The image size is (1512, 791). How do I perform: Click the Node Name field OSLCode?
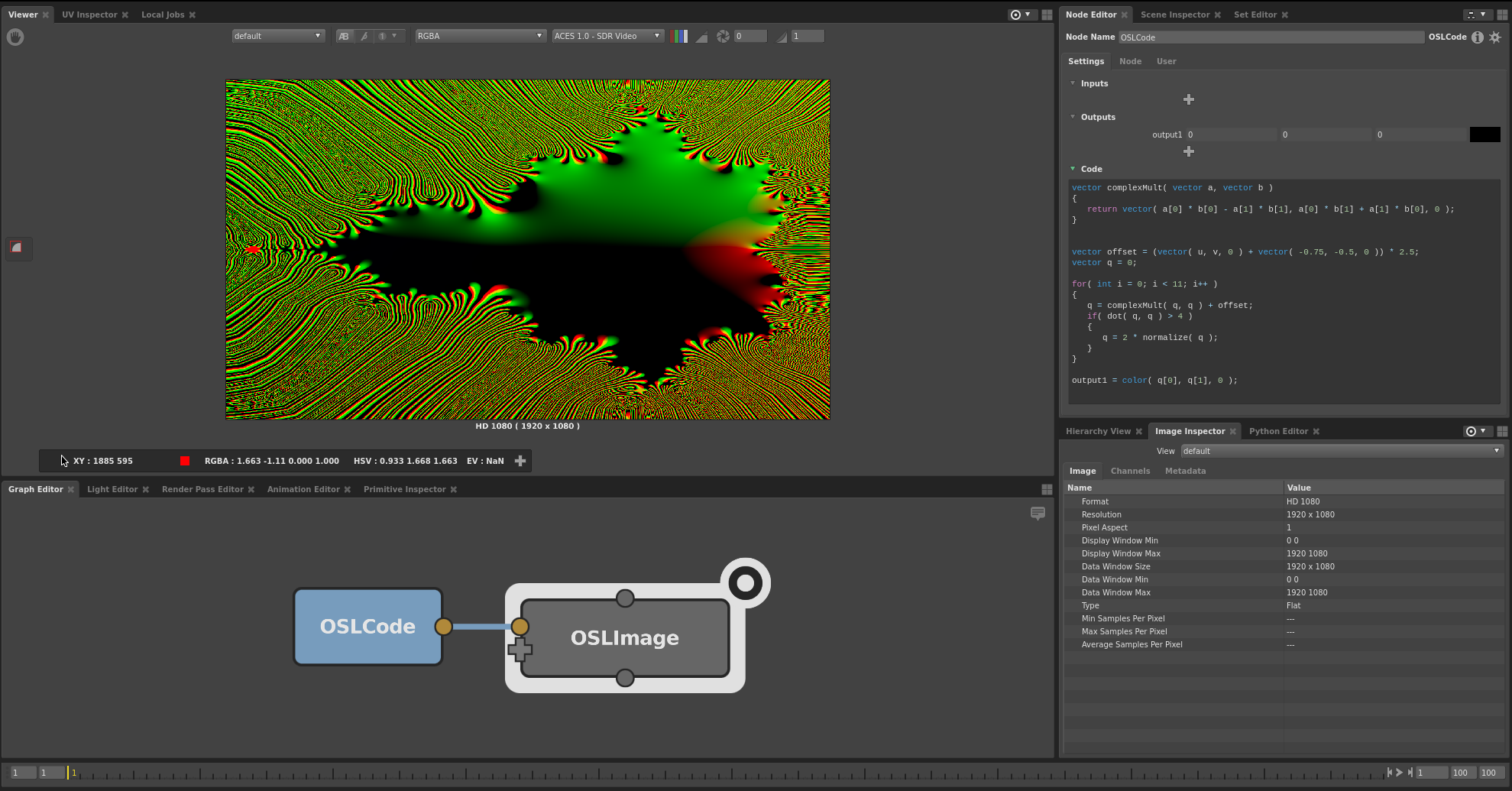[1271, 37]
